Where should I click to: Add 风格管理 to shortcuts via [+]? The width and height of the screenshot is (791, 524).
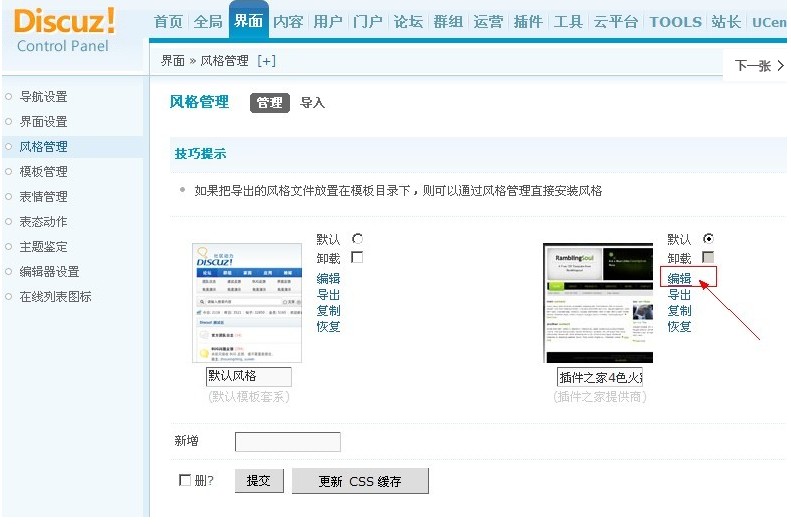coord(266,61)
